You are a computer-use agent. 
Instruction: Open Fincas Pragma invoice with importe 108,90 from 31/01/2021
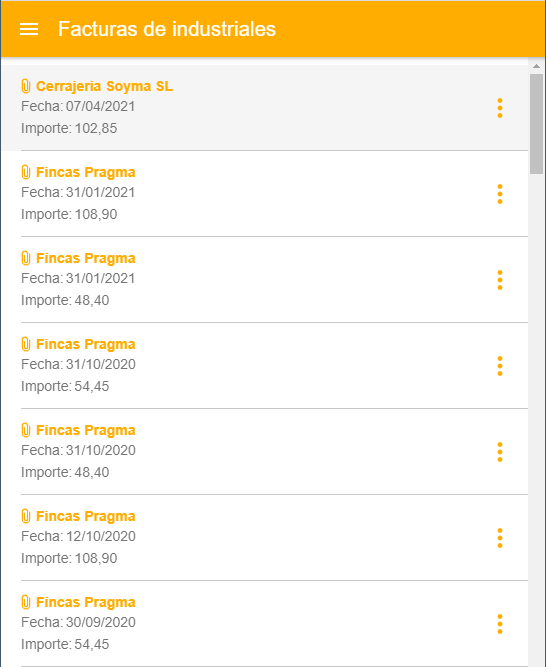pos(85,172)
